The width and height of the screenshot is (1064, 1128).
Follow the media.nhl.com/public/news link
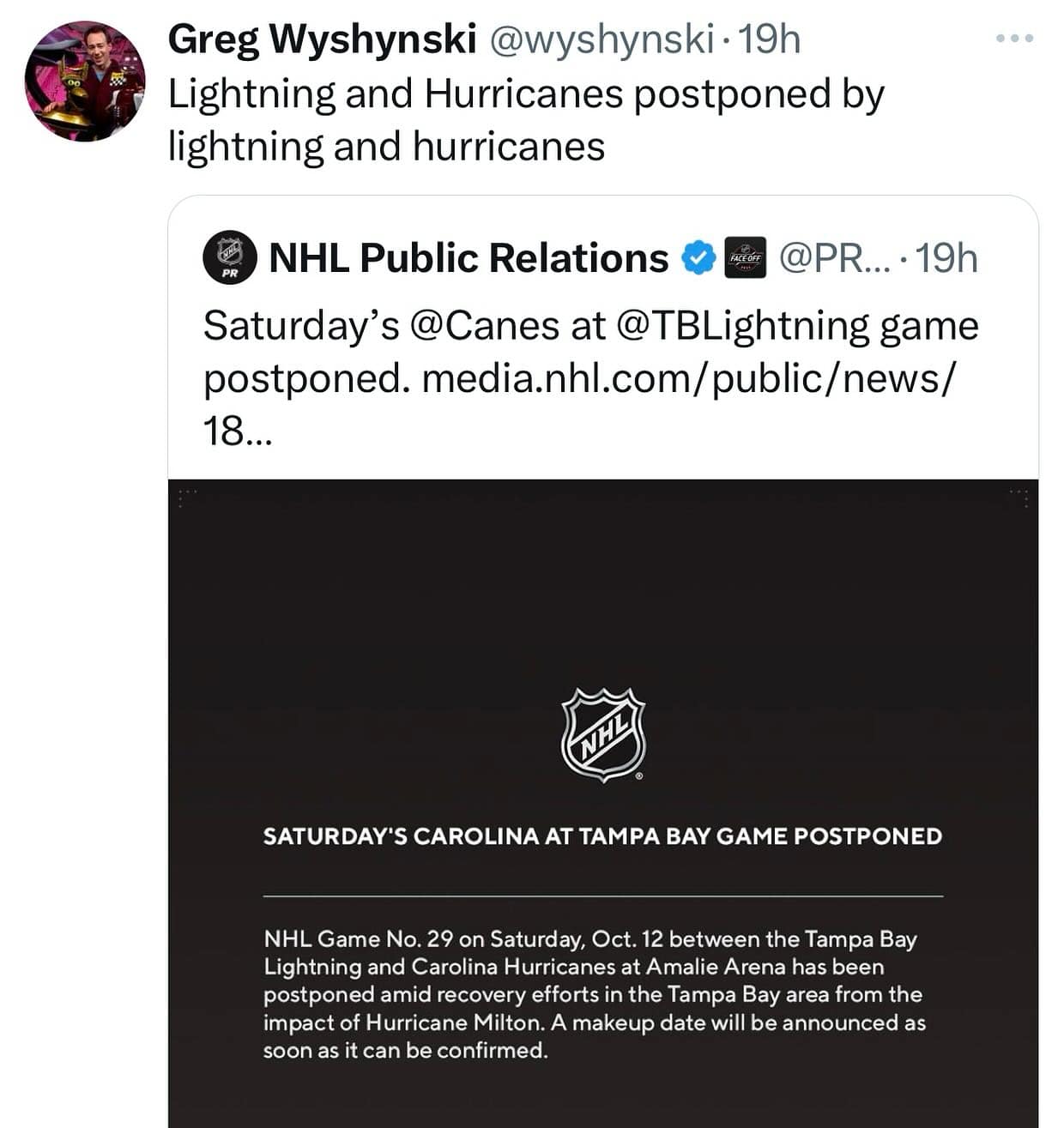click(686, 379)
